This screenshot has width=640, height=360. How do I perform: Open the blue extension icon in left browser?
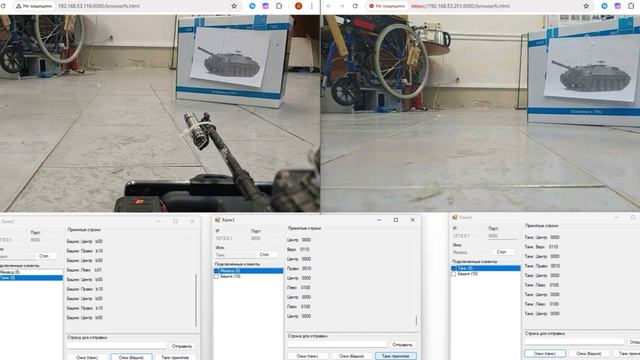click(x=252, y=6)
